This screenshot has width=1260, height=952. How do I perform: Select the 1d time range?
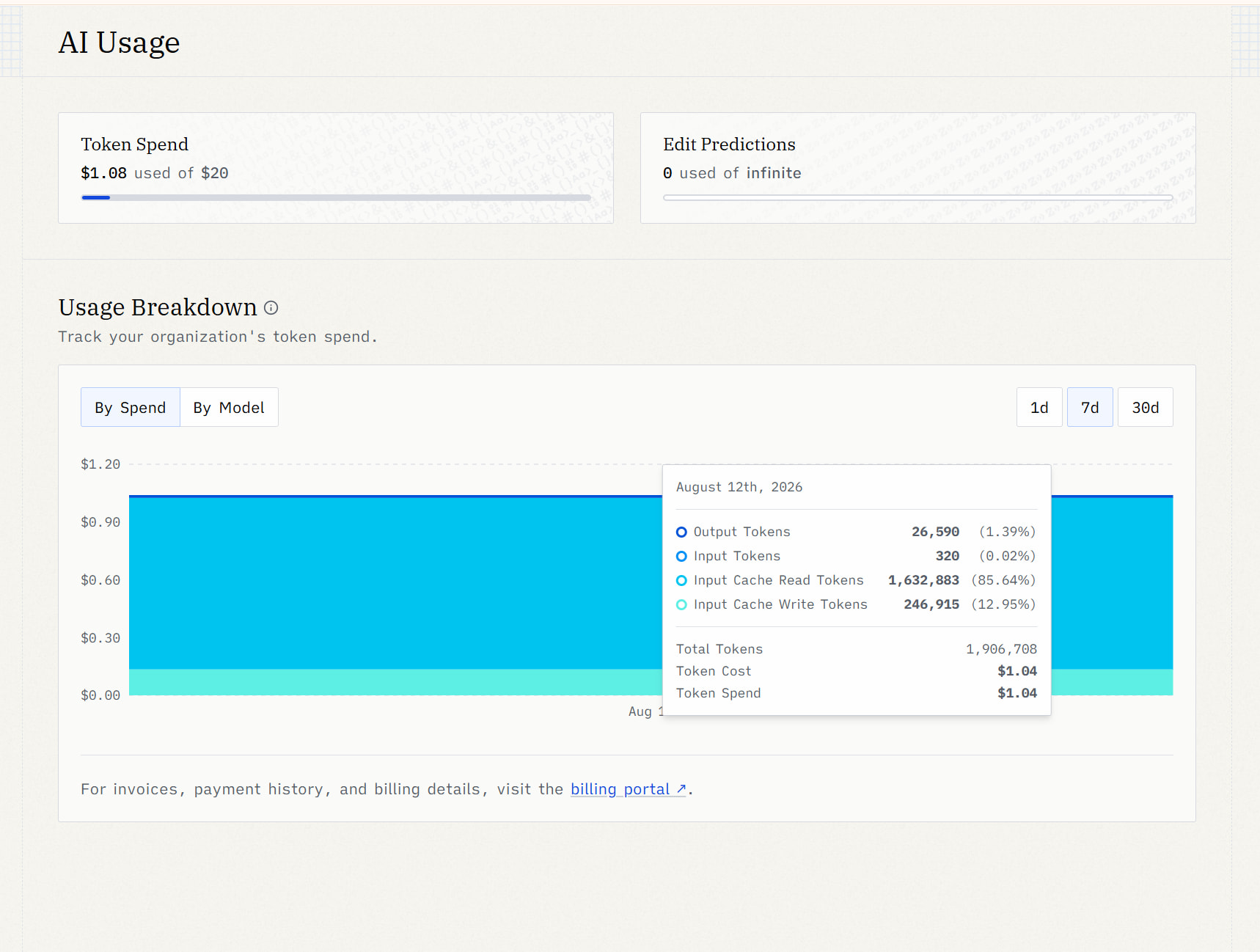[1039, 407]
